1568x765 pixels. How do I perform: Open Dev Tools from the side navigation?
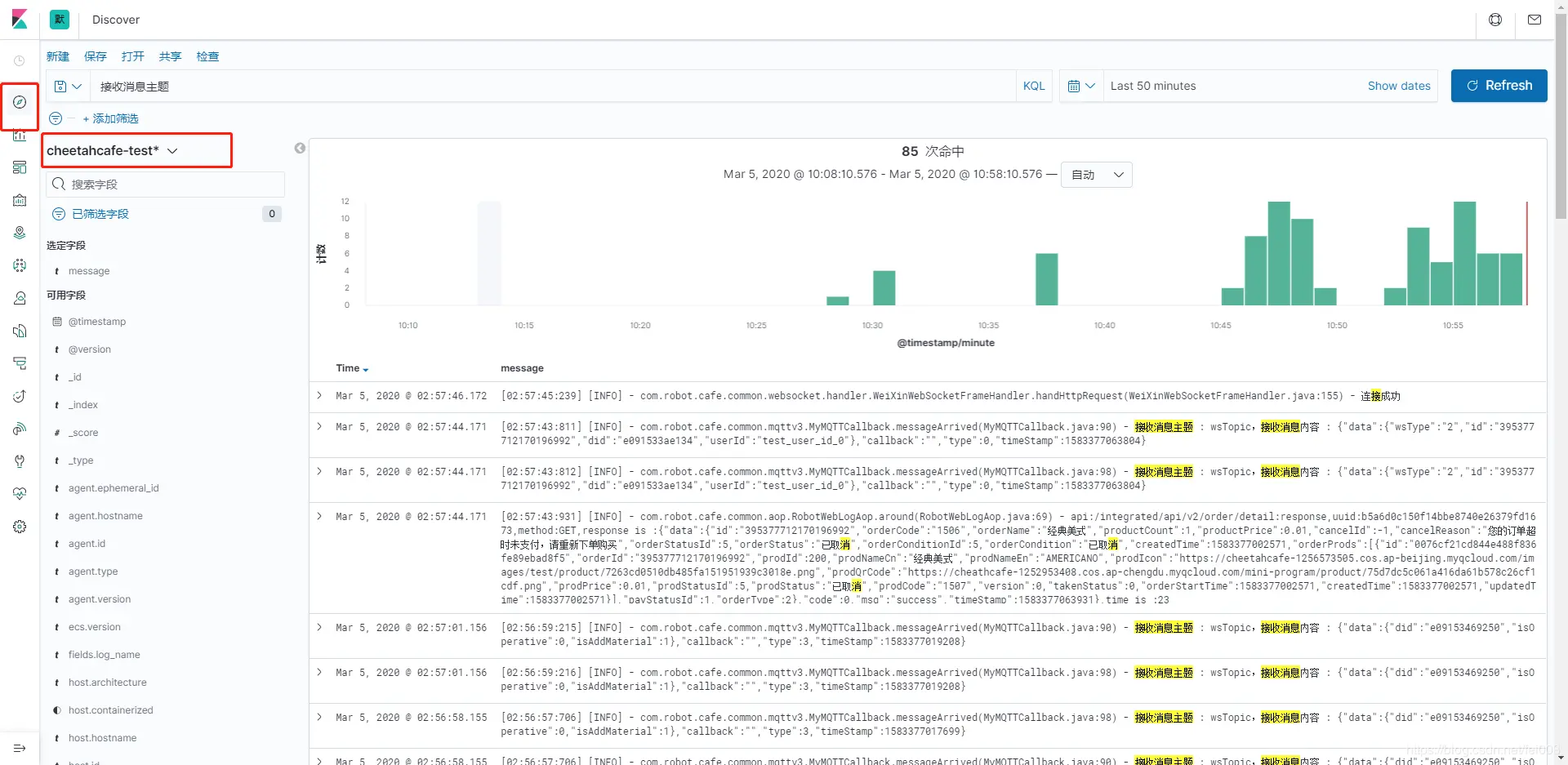tap(20, 461)
